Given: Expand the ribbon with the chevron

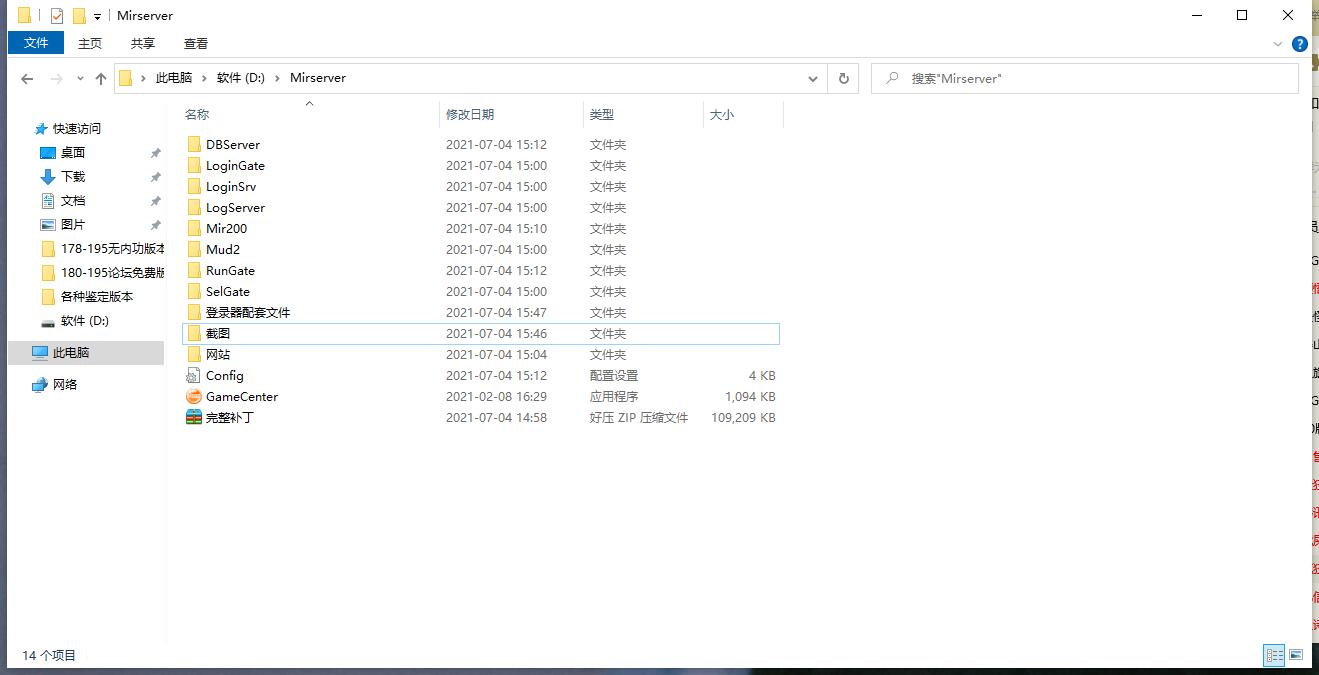Looking at the screenshot, I should tap(1278, 44).
